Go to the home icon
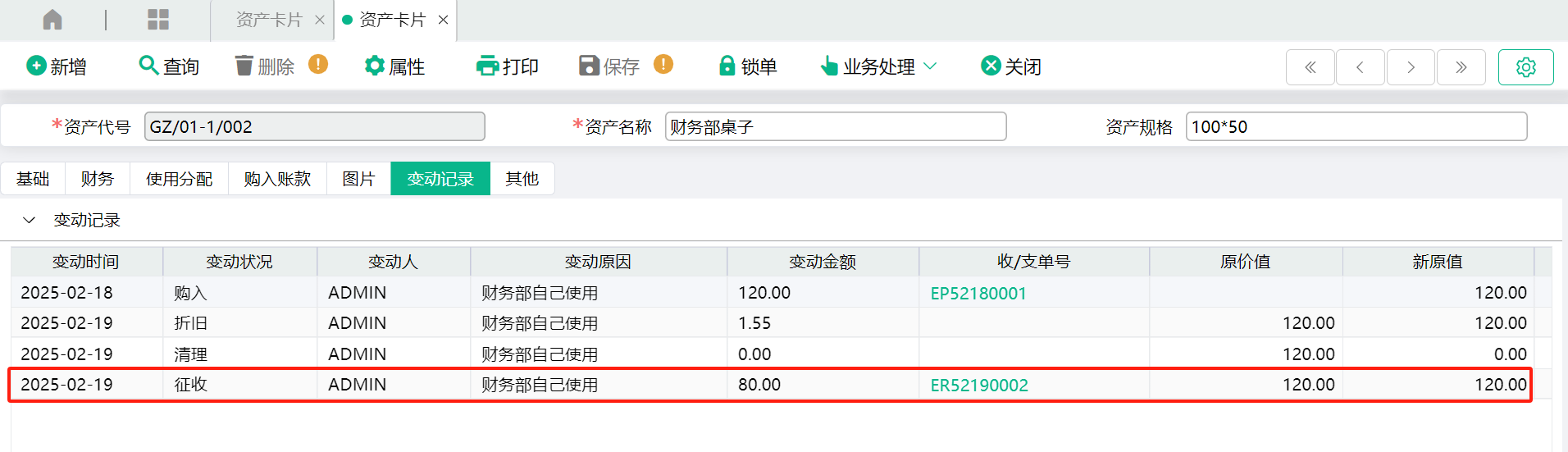Image resolution: width=1568 pixels, height=452 pixels. point(52,20)
